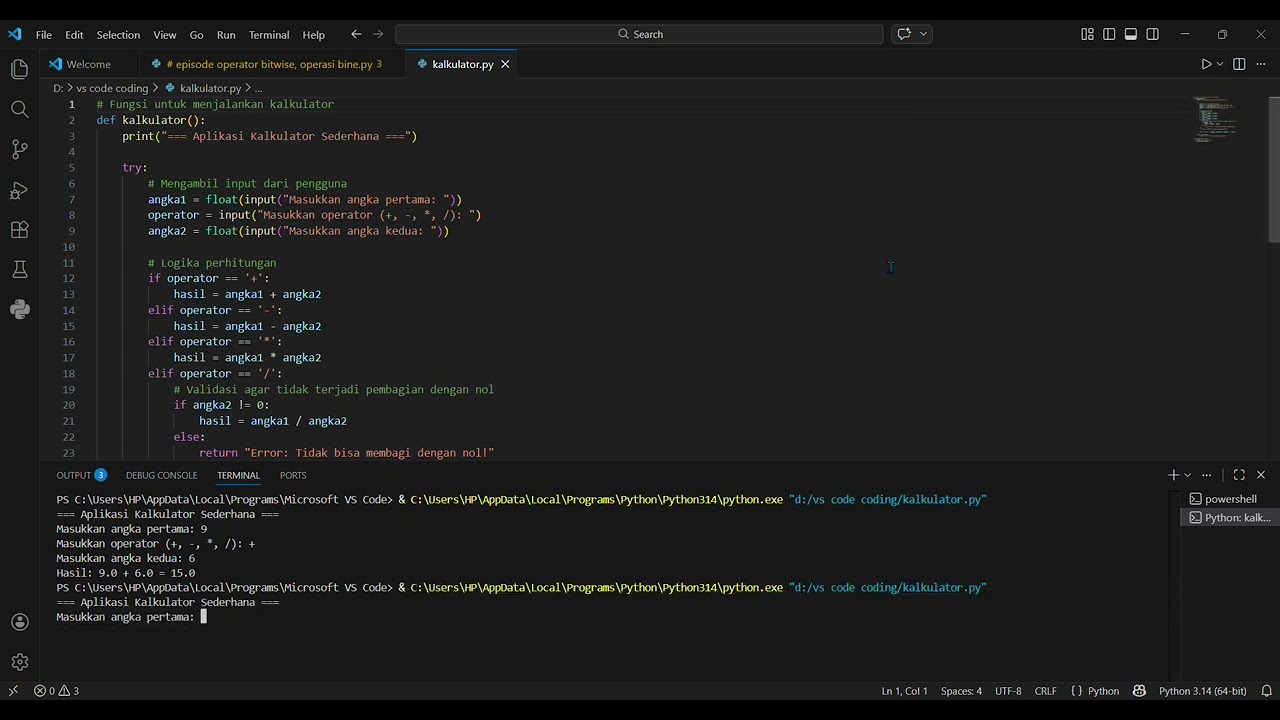Open the Selection menu
The width and height of the screenshot is (1280, 720).
pyautogui.click(x=118, y=34)
